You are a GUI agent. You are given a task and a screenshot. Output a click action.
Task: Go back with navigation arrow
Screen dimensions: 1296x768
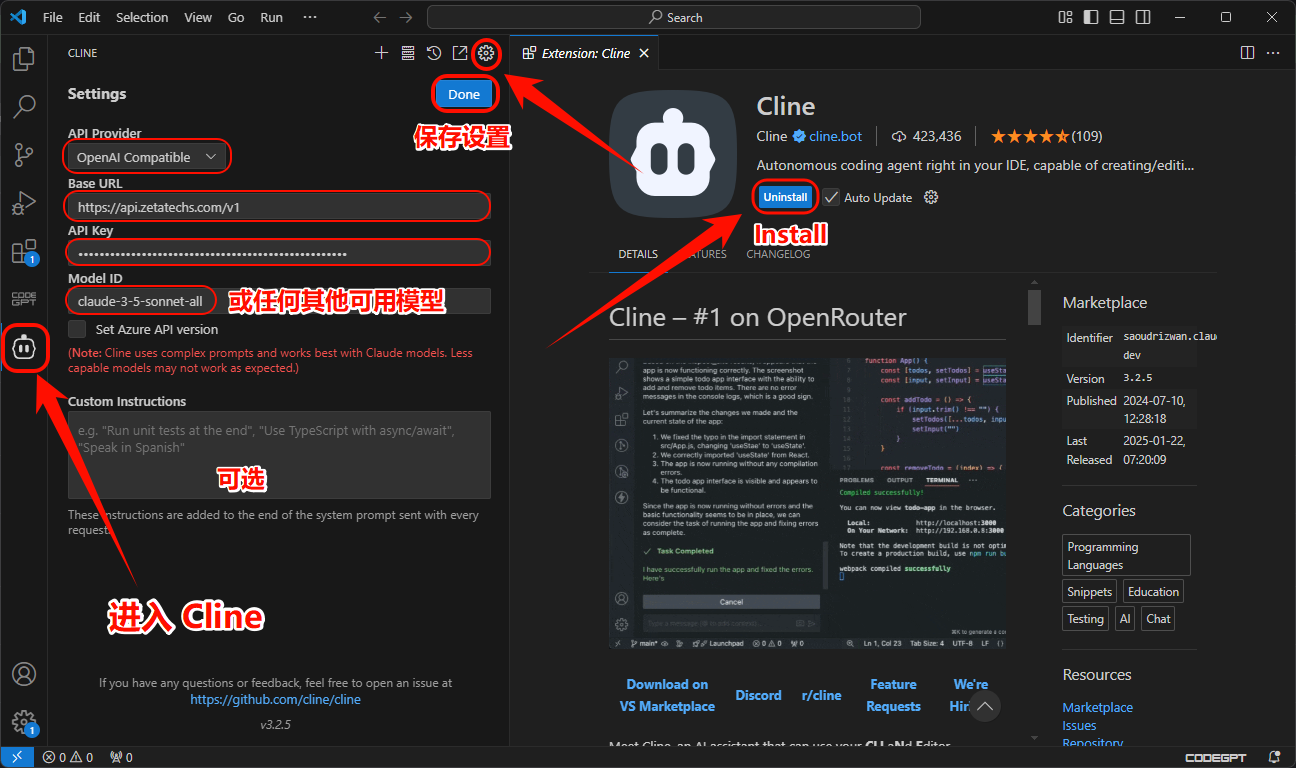379,17
